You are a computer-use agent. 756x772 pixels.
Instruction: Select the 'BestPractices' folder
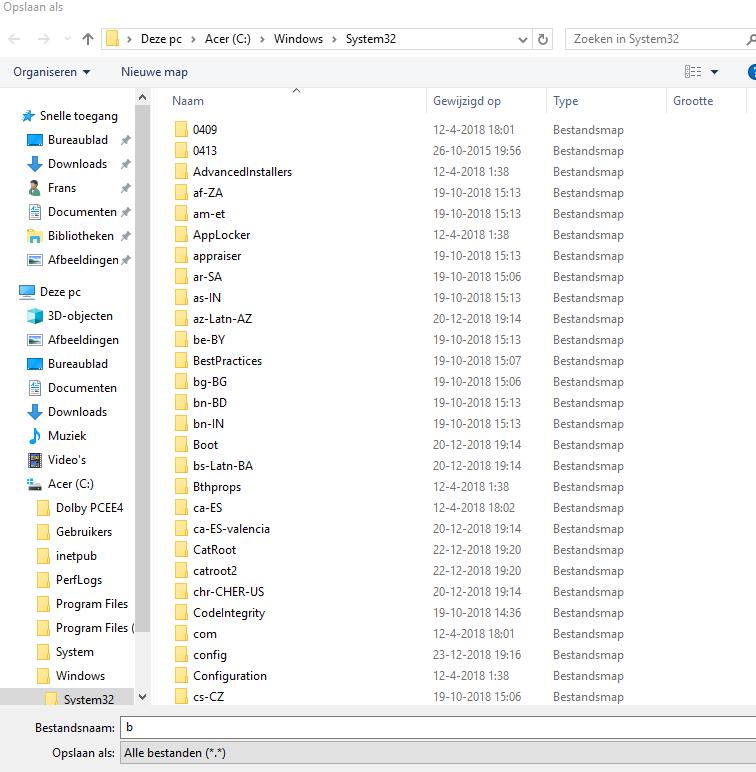click(x=227, y=361)
